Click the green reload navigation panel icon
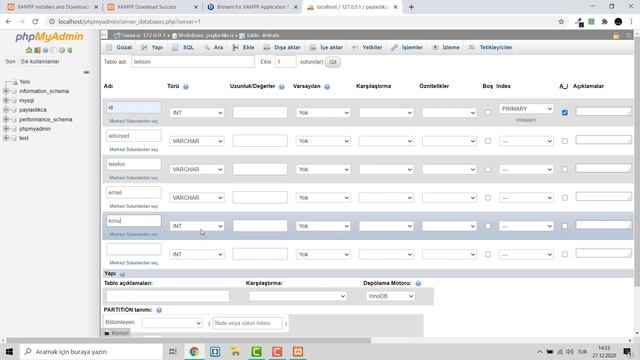Viewport: 640px width, 360px height. (x=70, y=50)
